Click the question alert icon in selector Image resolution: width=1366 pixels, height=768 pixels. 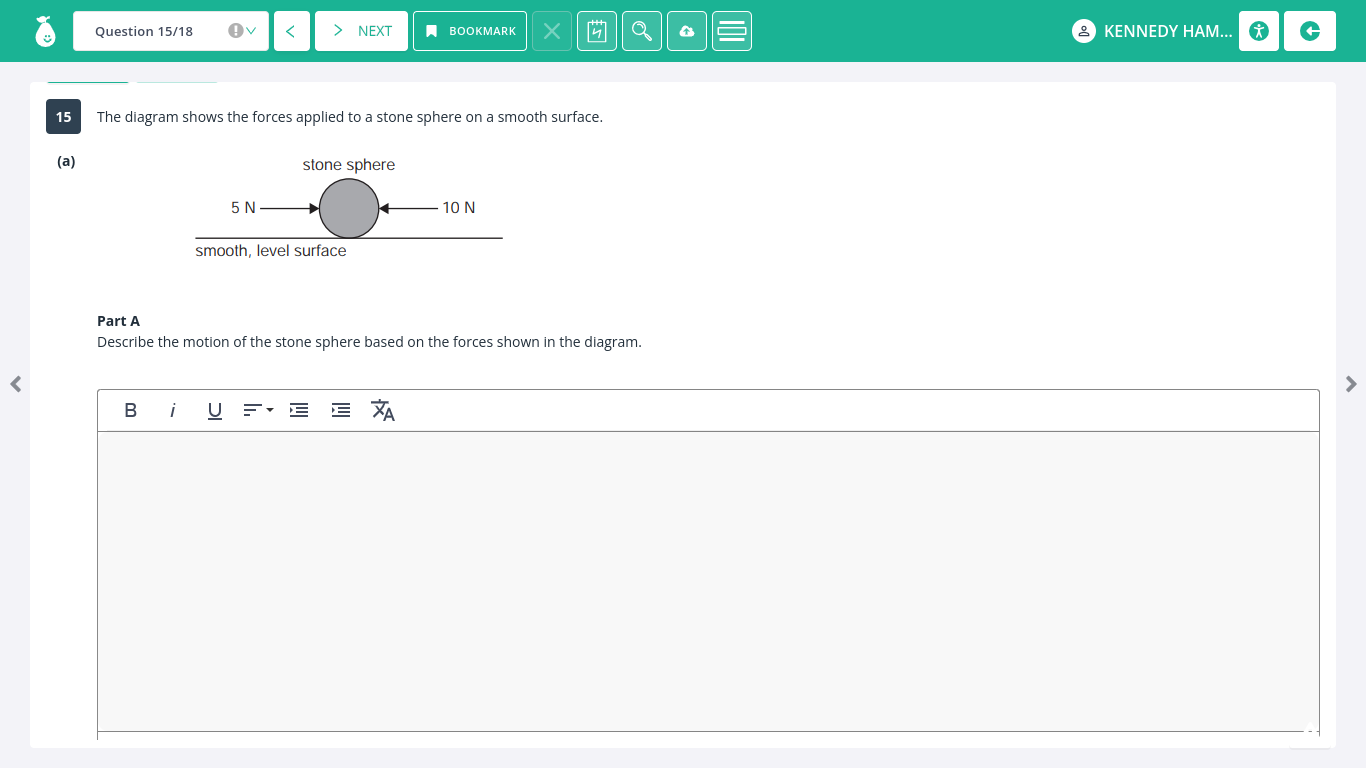click(x=235, y=31)
